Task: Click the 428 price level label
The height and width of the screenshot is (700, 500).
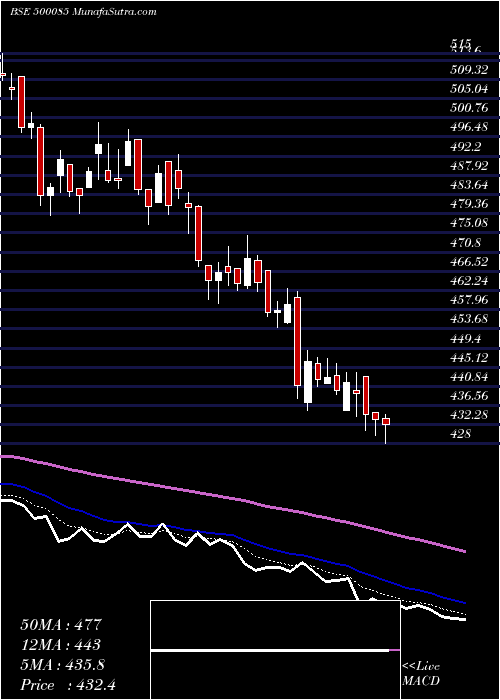Action: point(461,433)
